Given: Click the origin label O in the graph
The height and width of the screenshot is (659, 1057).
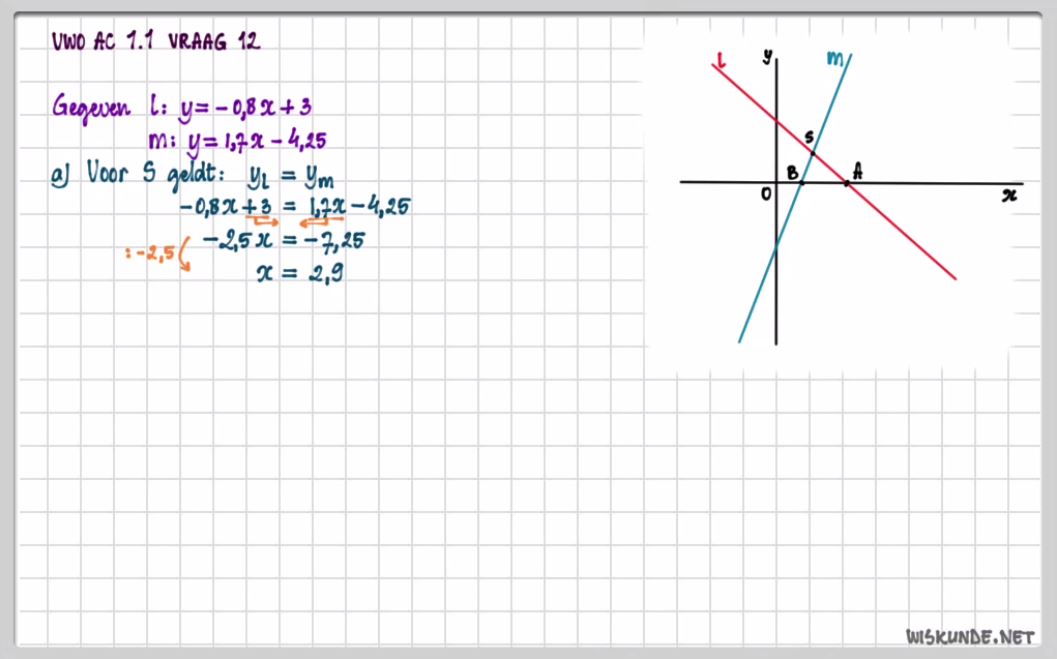Looking at the screenshot, I should pyautogui.click(x=766, y=192).
